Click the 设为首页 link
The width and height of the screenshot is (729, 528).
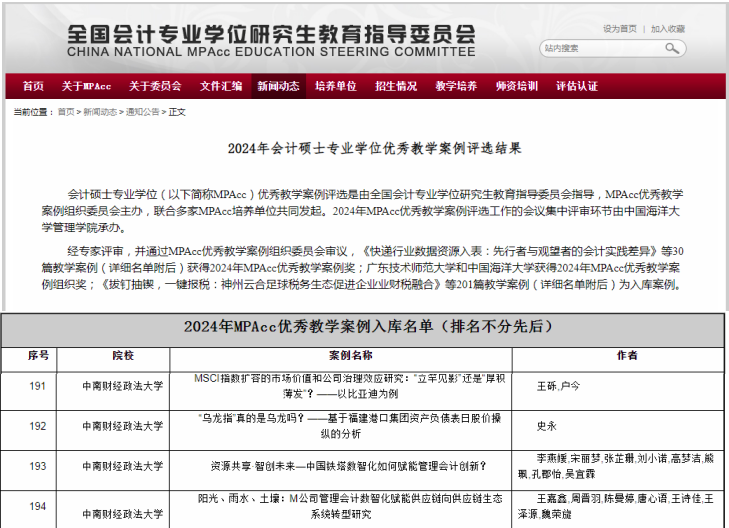tap(619, 29)
